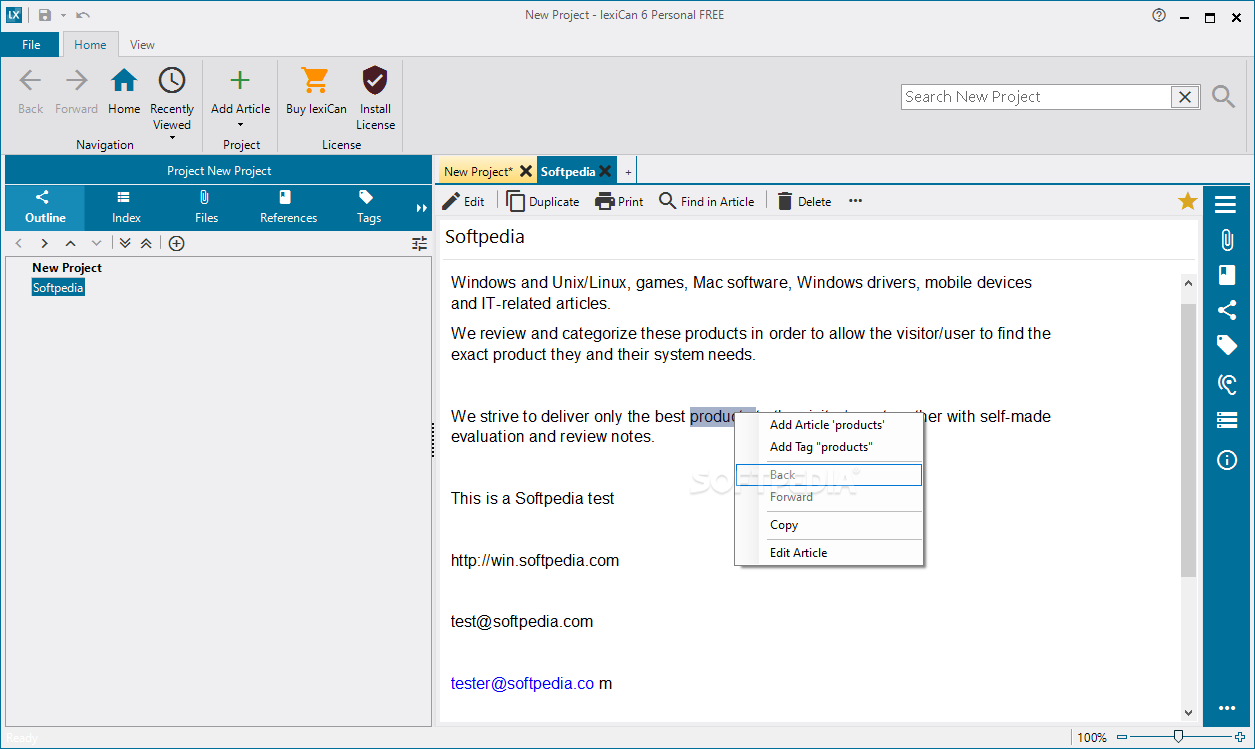1255x749 pixels.
Task: Clear the search box with X
Action: click(1185, 97)
